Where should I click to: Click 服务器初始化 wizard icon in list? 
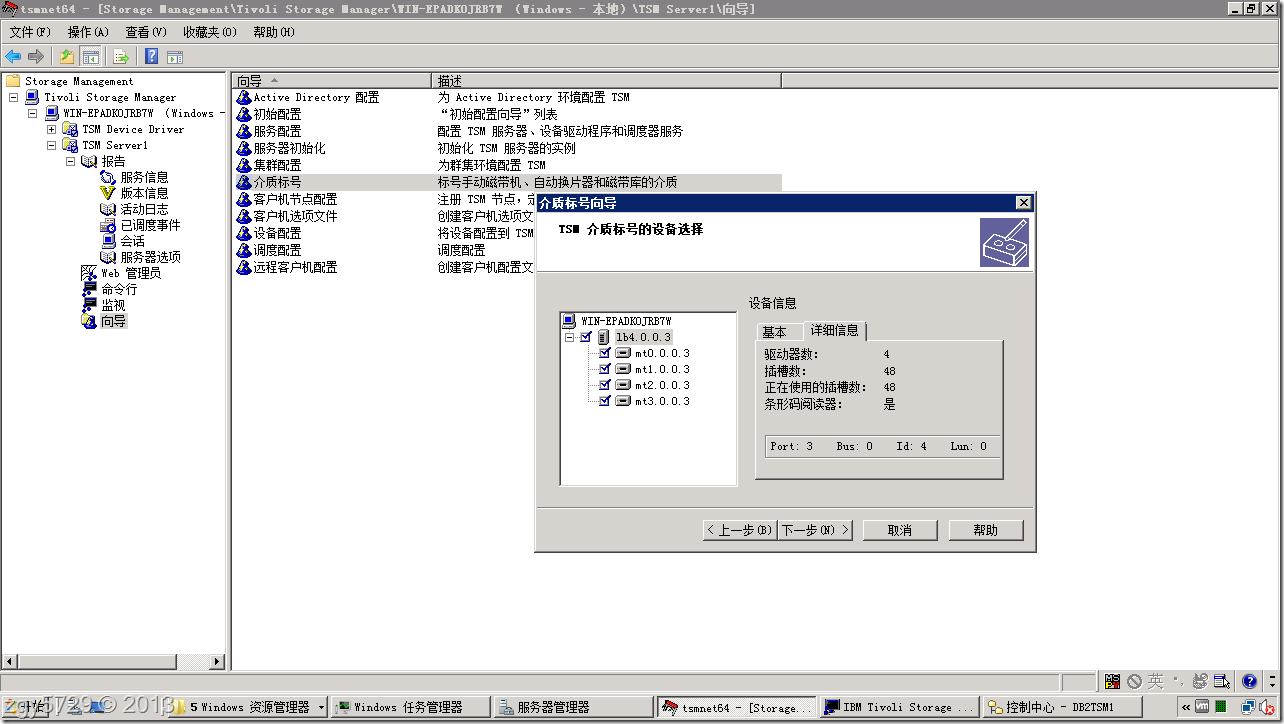[x=243, y=148]
